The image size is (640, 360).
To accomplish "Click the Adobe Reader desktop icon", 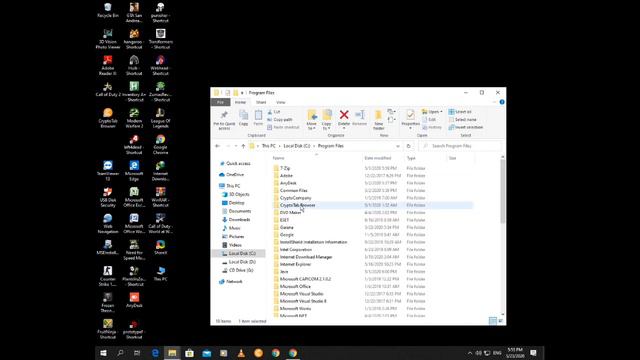I will click(108, 65).
